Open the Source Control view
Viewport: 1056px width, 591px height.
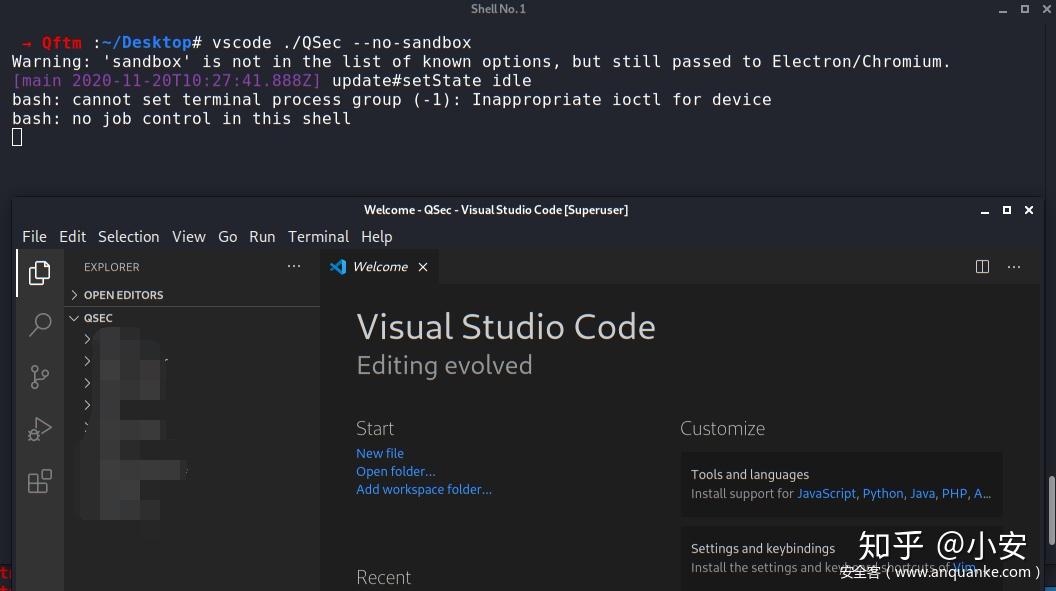(x=40, y=377)
